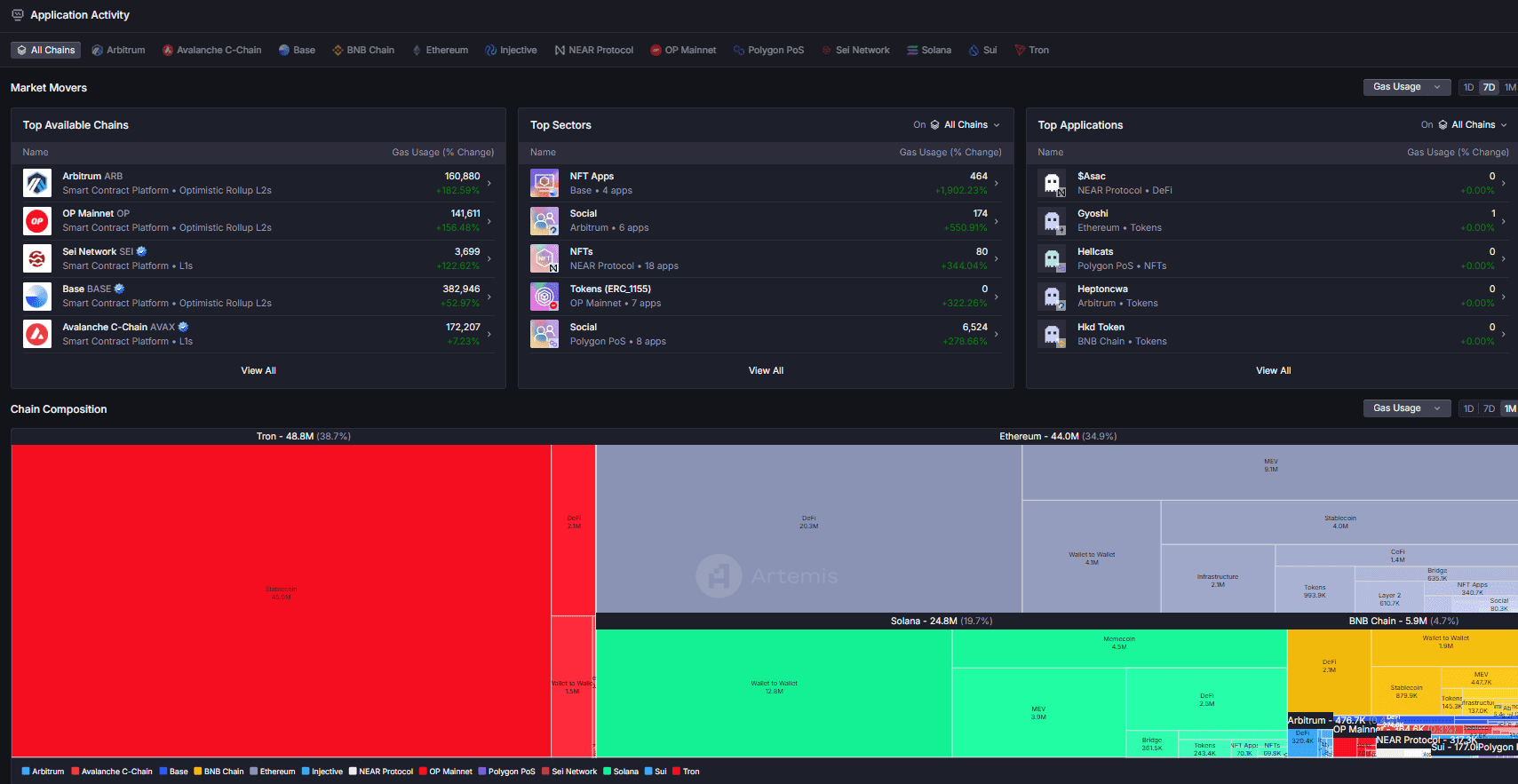This screenshot has width=1518, height=784.
Task: Filter by Avalanche C-Chain tab
Action: point(211,50)
